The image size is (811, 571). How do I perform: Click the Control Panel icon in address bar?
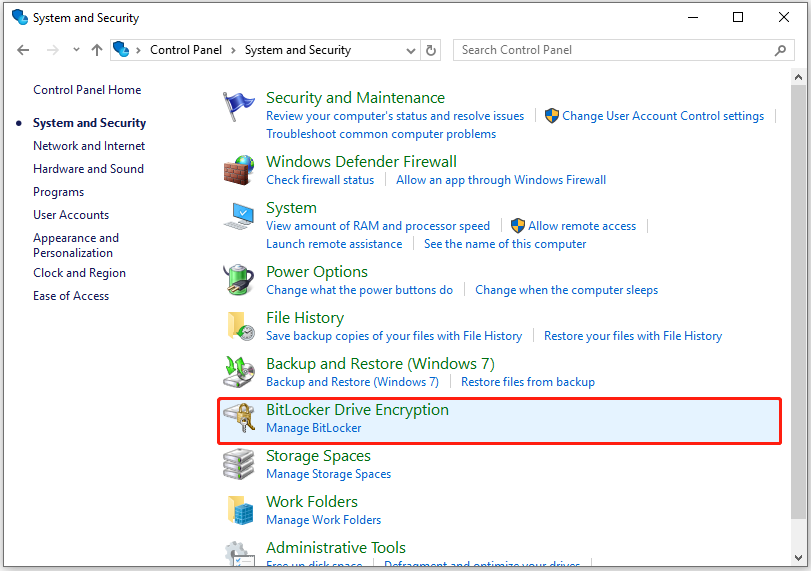tap(121, 50)
